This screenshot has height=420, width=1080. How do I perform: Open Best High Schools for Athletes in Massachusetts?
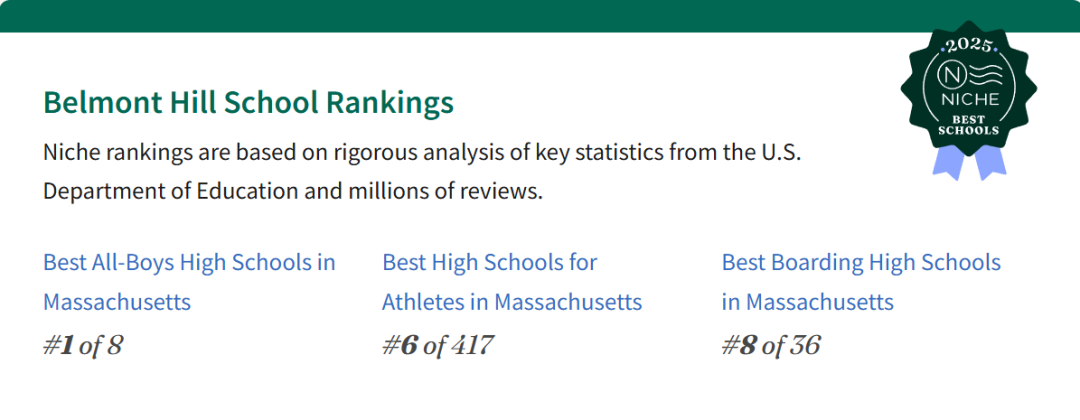(512, 282)
